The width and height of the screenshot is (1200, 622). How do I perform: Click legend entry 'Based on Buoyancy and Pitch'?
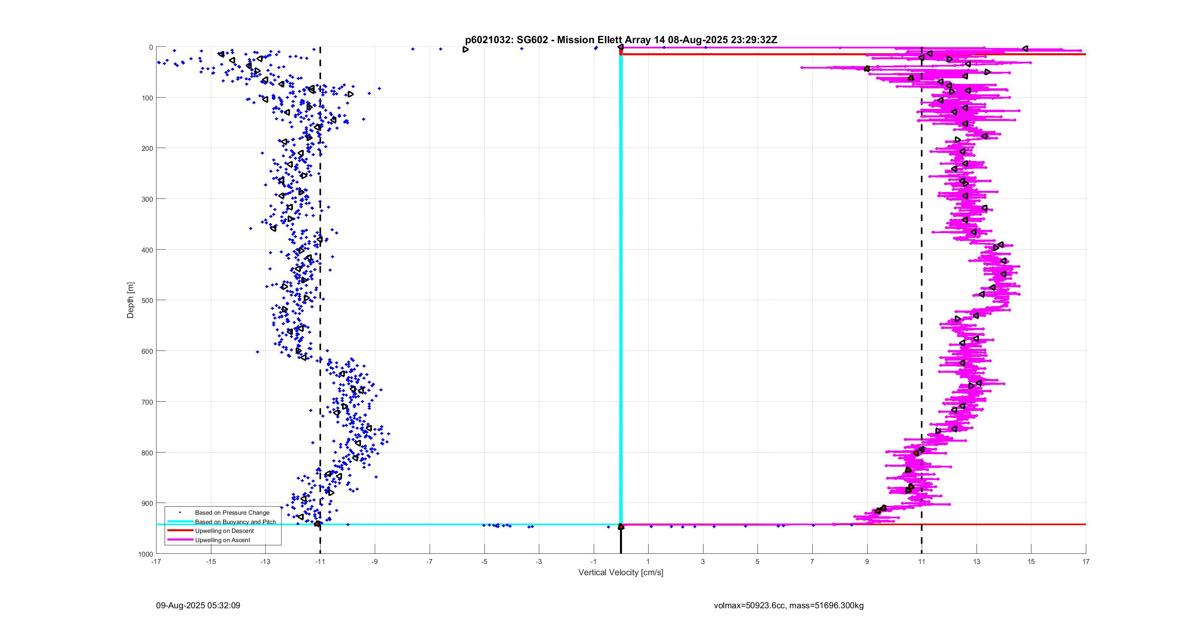tap(235, 522)
